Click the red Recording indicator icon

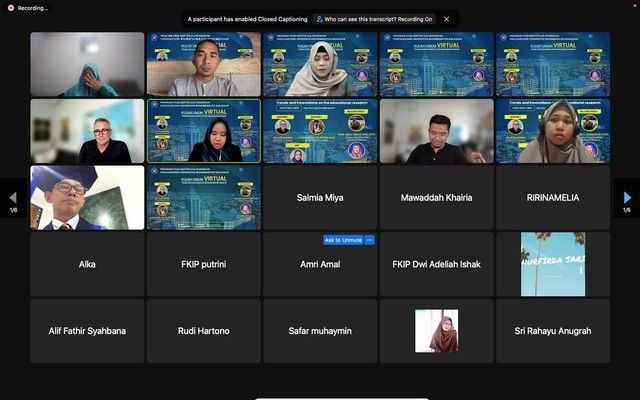pos(9,7)
